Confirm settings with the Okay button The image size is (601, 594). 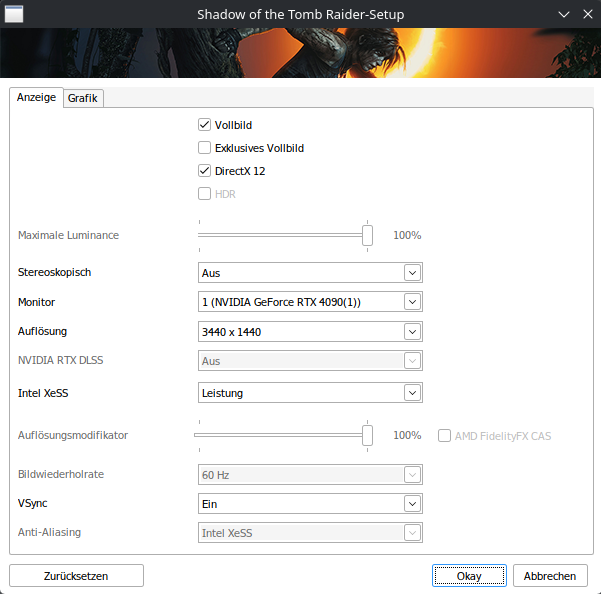coord(469,576)
